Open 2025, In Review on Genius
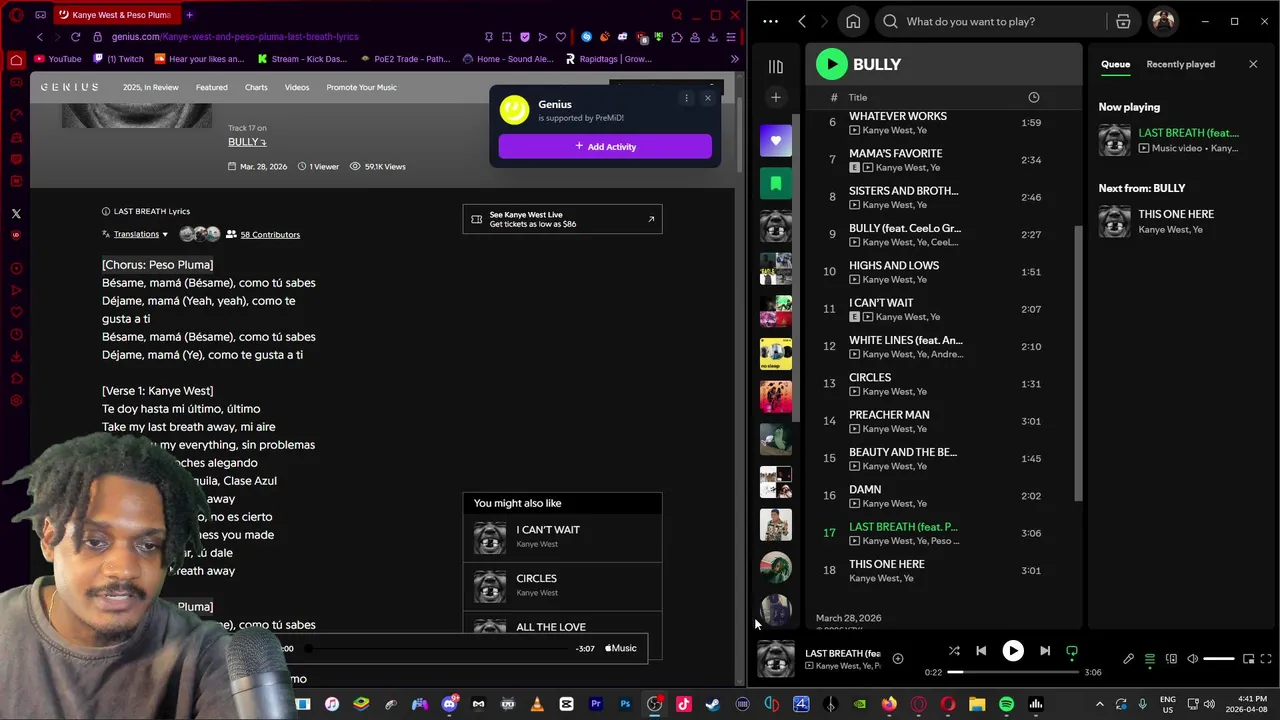The image size is (1280, 720). pyautogui.click(x=150, y=87)
